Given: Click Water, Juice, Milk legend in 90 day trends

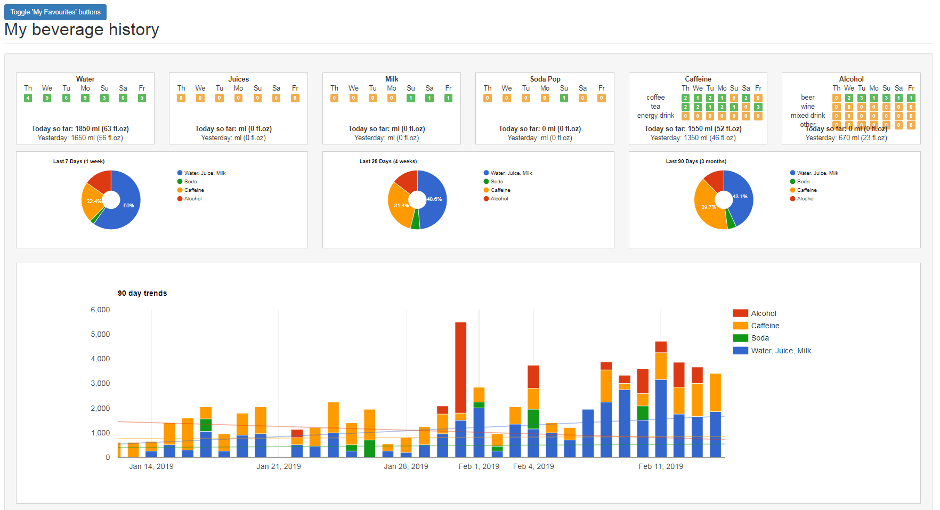Looking at the screenshot, I should 772,351.
